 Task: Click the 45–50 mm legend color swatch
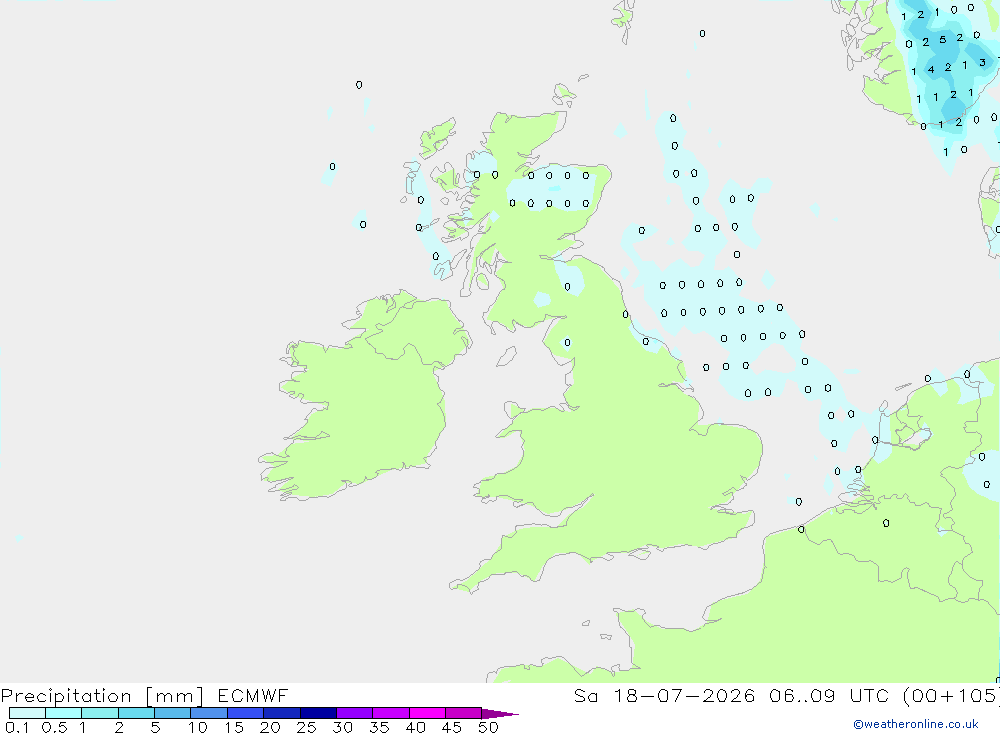(464, 713)
